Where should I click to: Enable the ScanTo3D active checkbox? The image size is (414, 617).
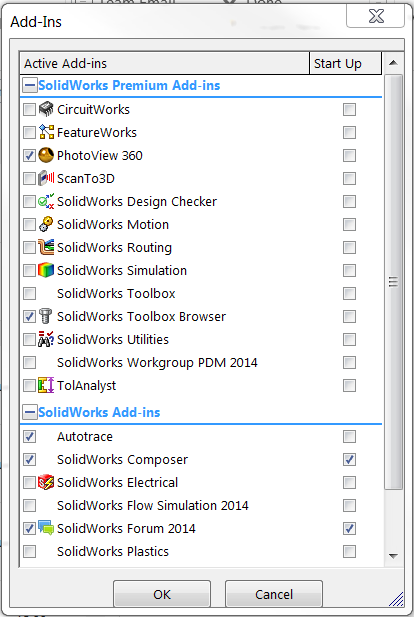30,178
